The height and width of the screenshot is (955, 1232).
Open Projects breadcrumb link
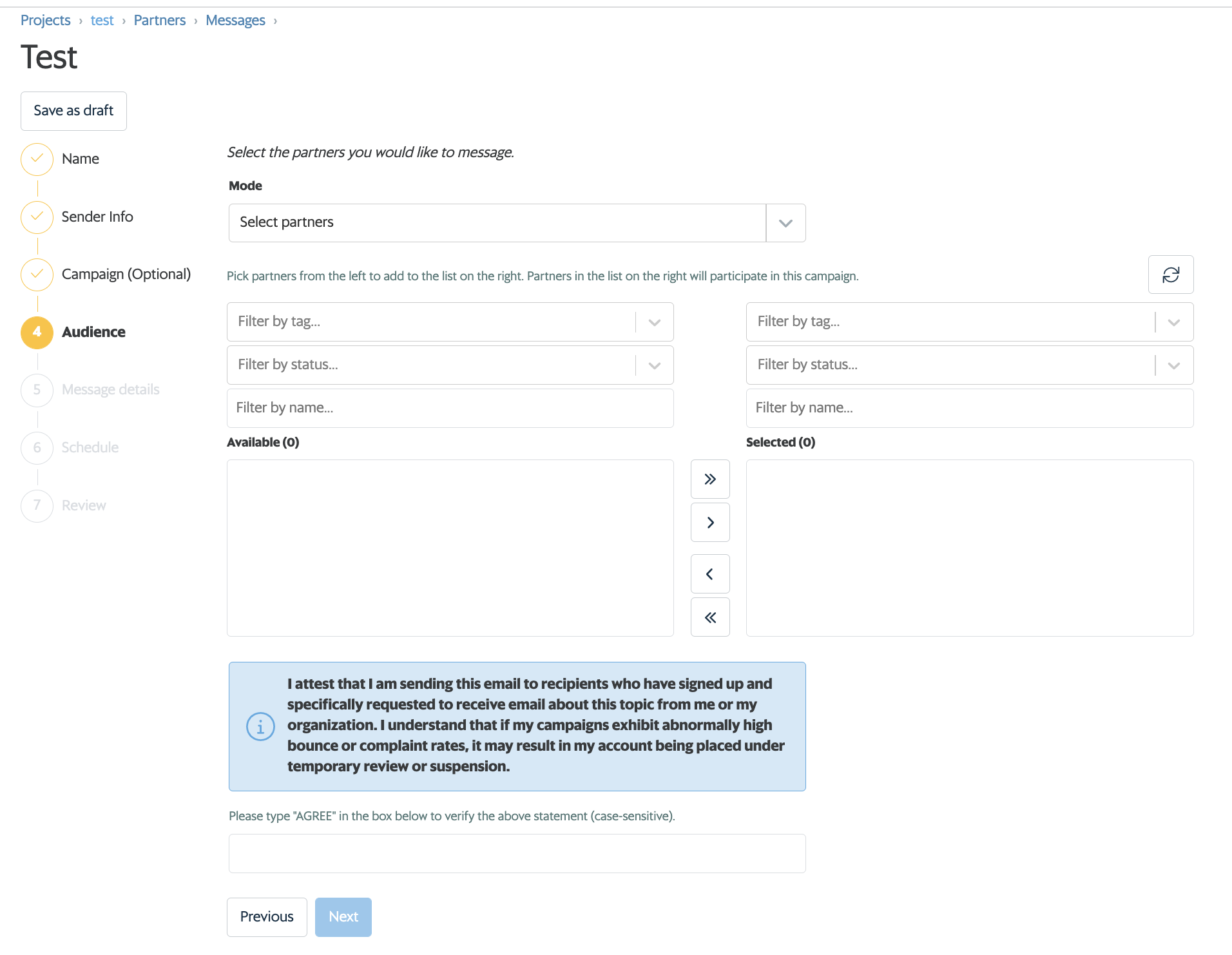pyautogui.click(x=46, y=20)
